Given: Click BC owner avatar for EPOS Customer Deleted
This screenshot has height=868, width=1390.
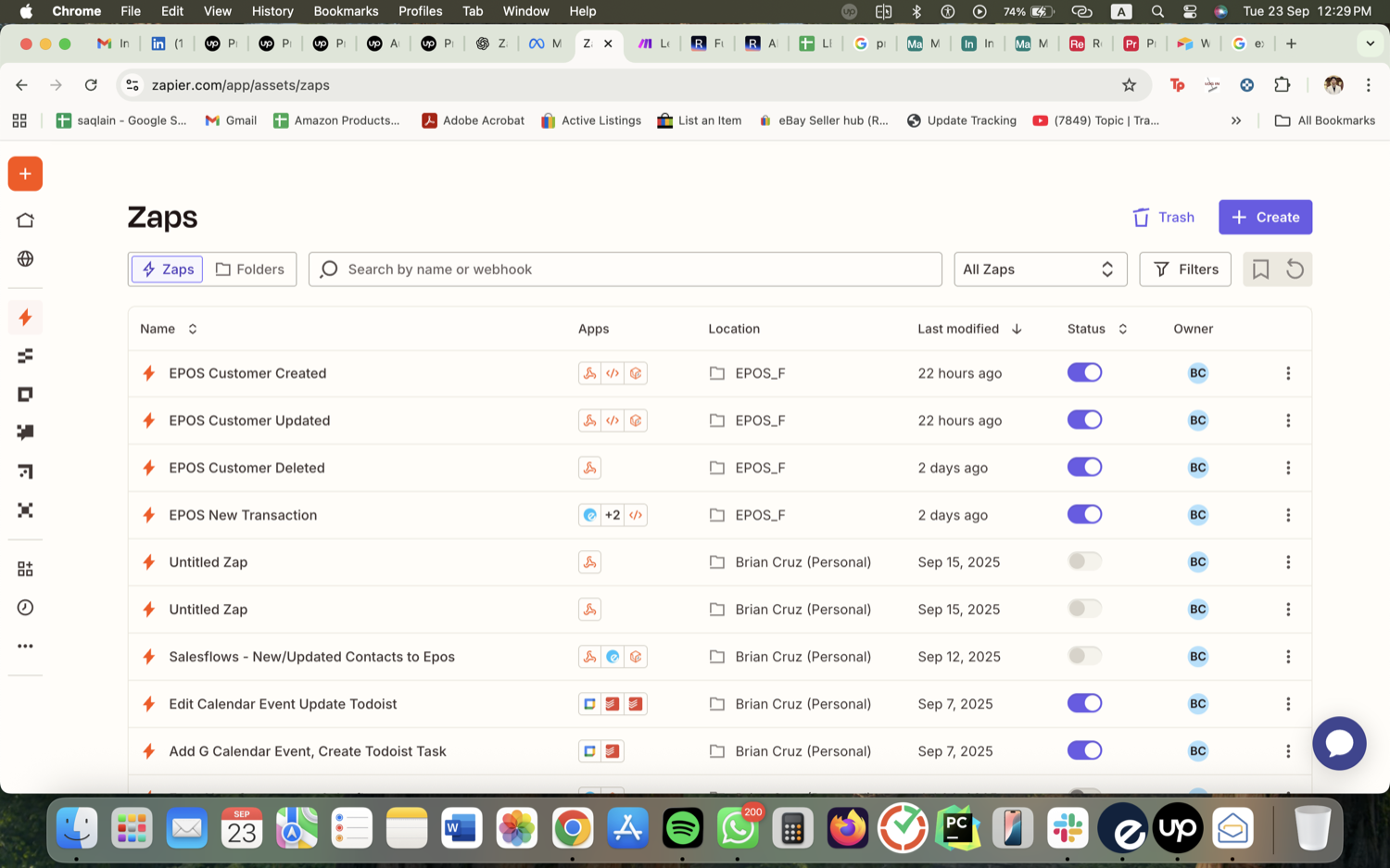Looking at the screenshot, I should 1197,468.
